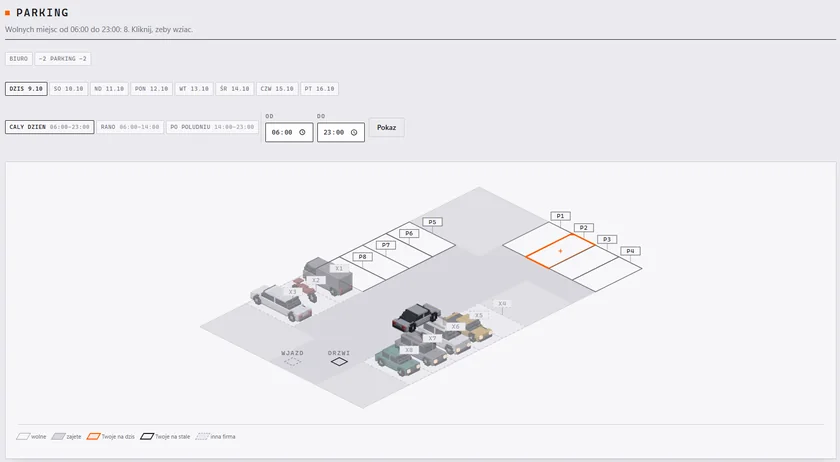Click the X3 spot label

(x=292, y=292)
